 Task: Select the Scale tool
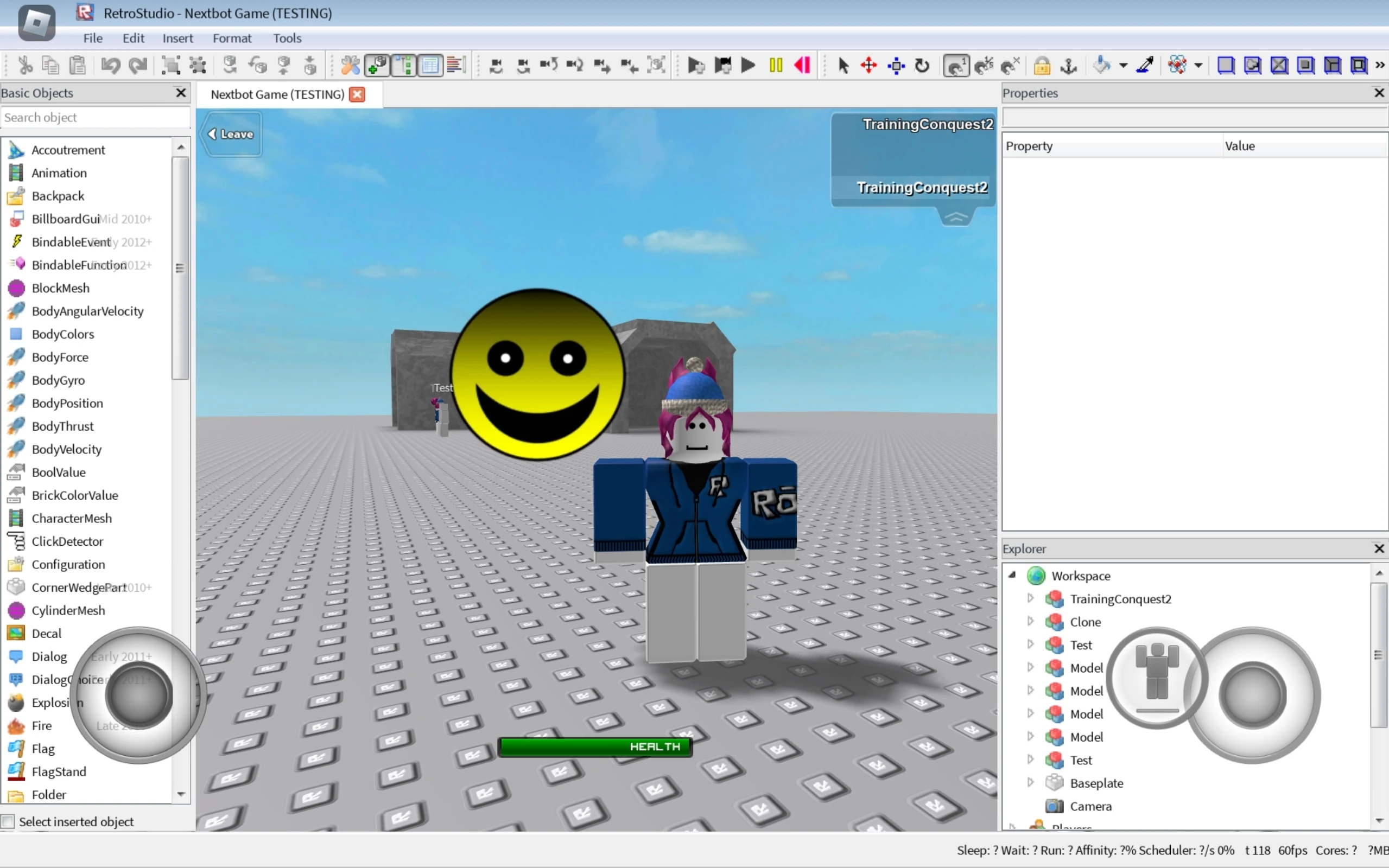(896, 66)
